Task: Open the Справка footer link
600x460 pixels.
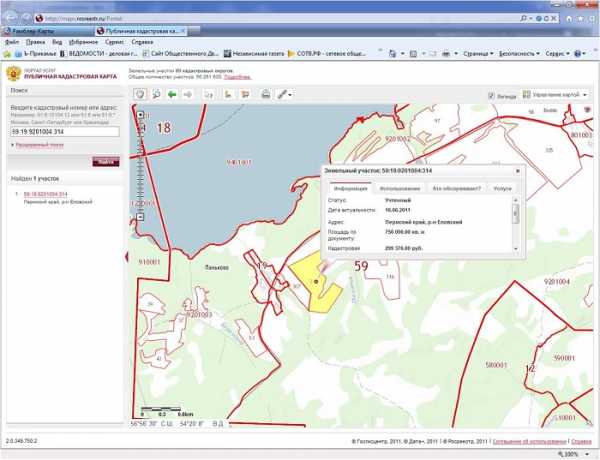Action: (x=581, y=442)
